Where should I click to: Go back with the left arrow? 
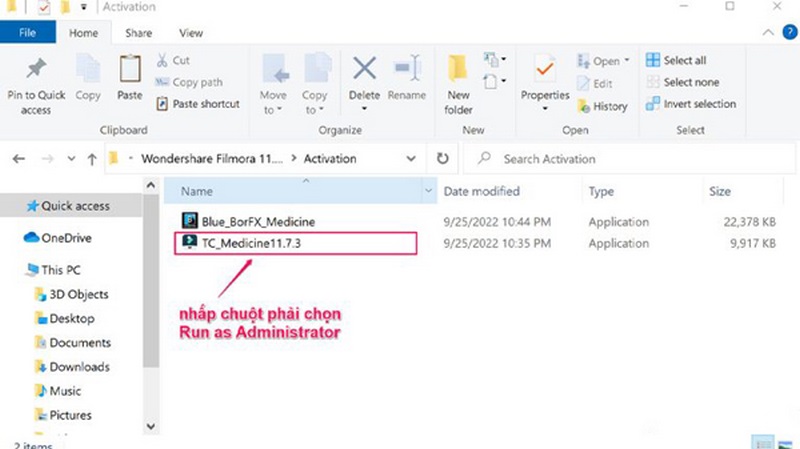pyautogui.click(x=19, y=159)
